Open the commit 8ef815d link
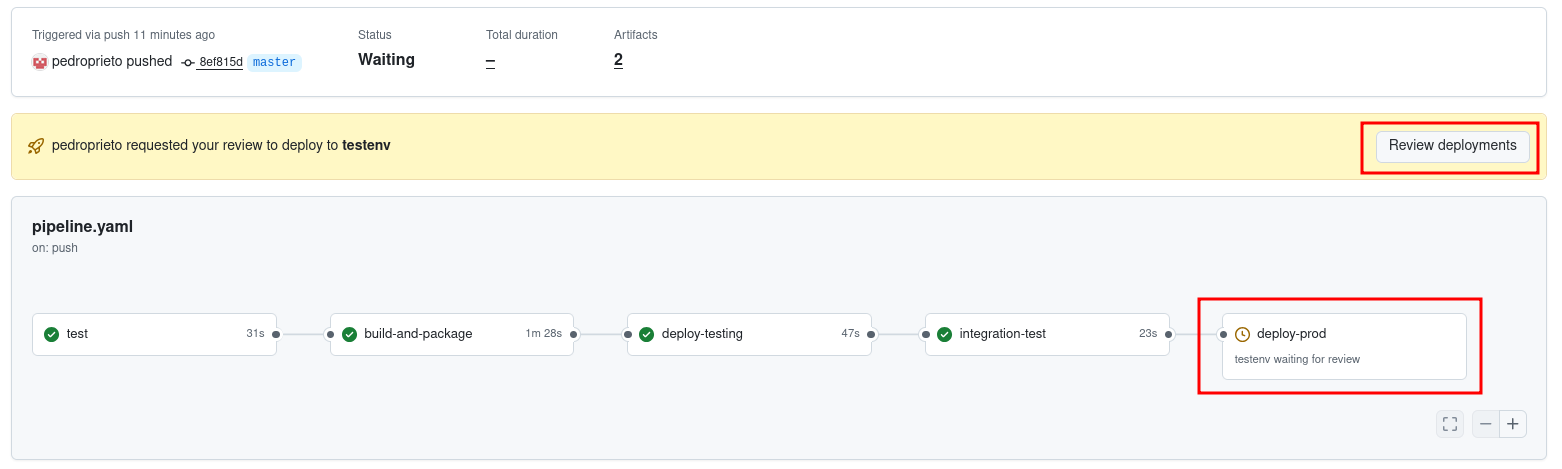Viewport: 1562px width, 469px height. (x=219, y=62)
